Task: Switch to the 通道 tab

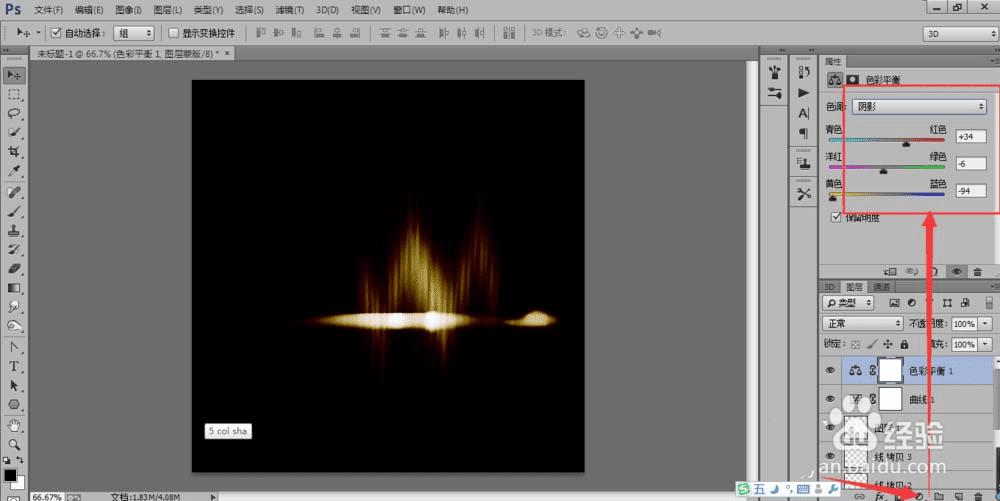Action: click(x=881, y=287)
